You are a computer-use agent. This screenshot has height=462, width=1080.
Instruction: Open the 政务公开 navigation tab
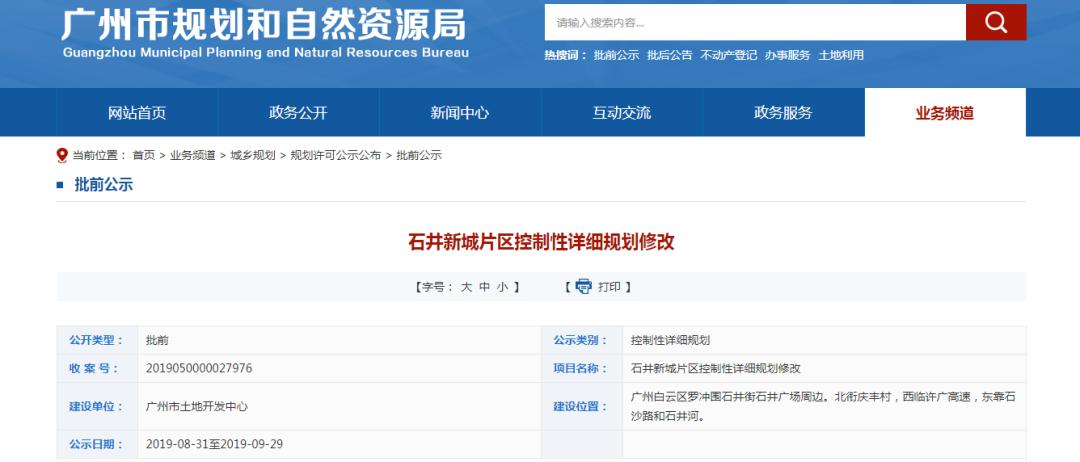tap(298, 113)
